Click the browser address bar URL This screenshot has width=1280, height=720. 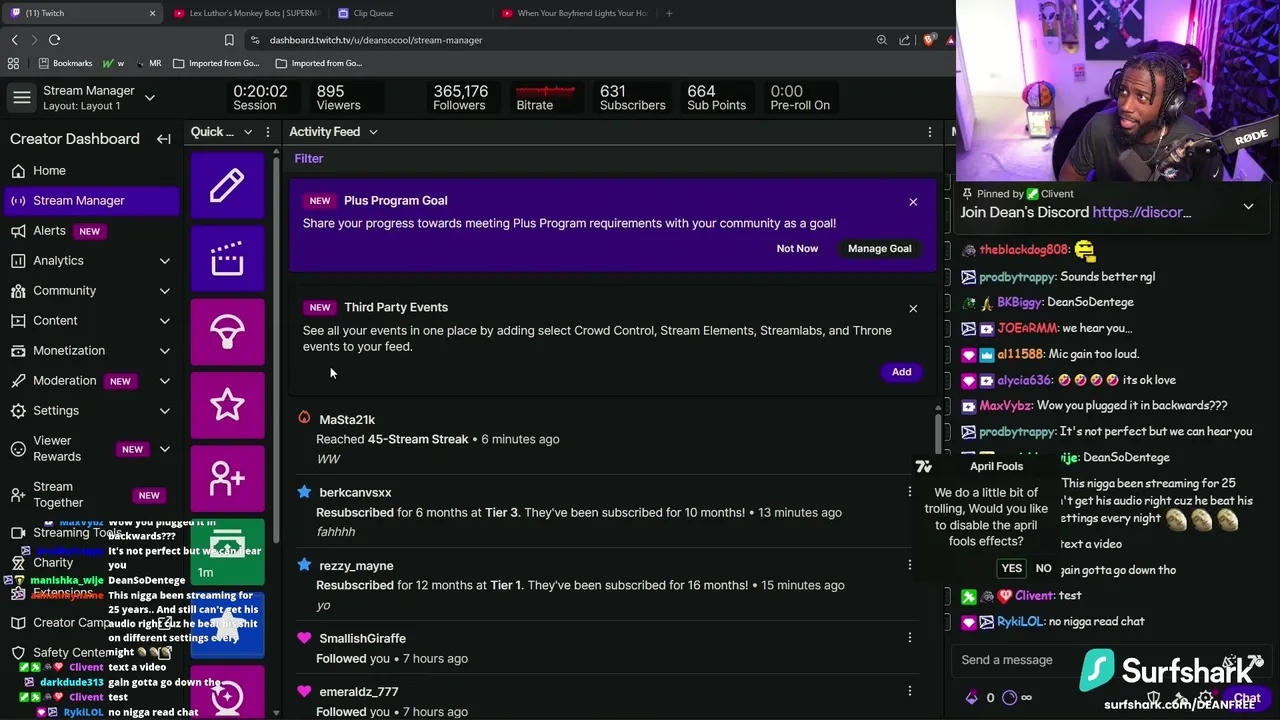(x=376, y=40)
